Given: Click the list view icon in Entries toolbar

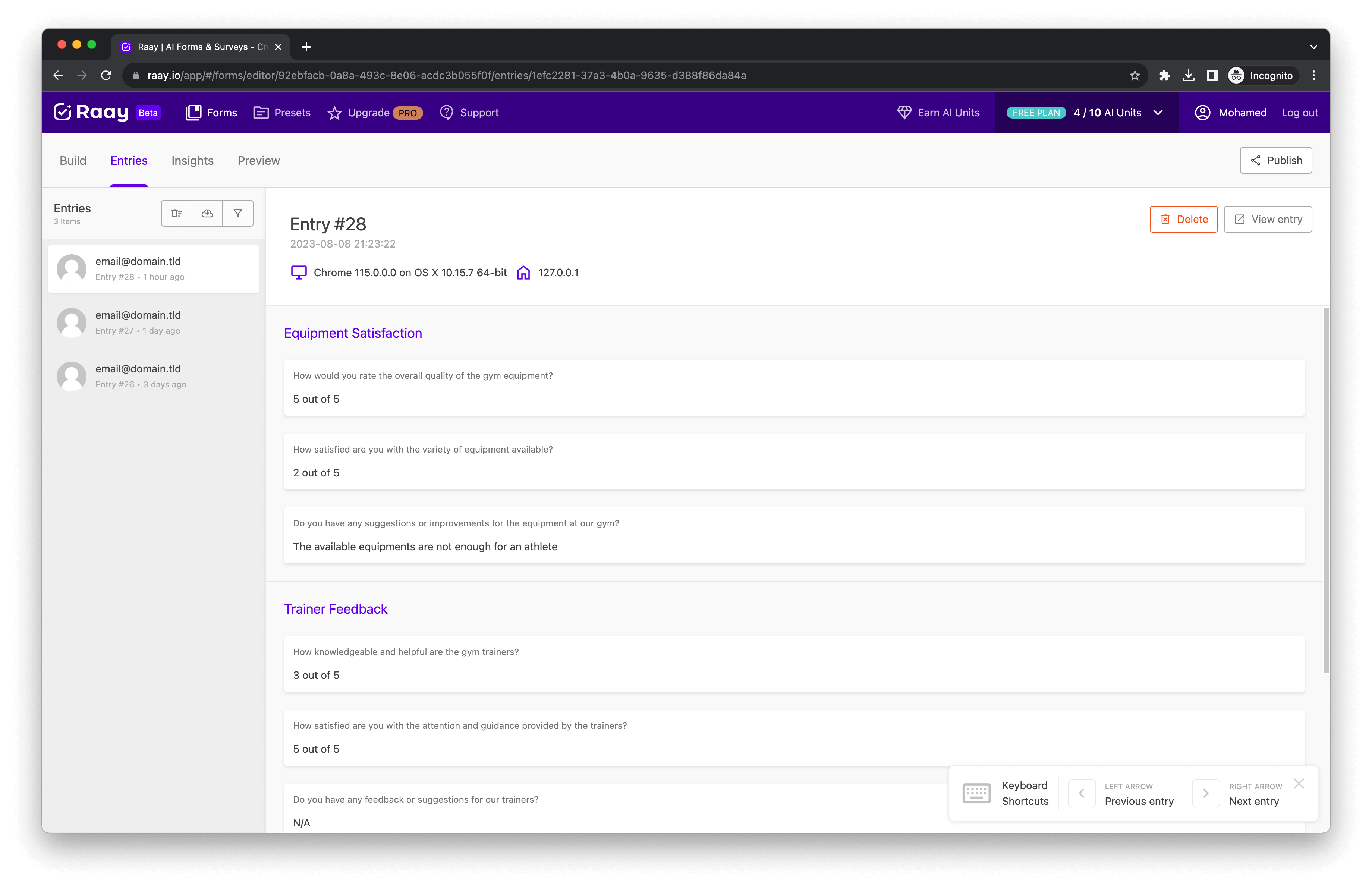Looking at the screenshot, I should click(176, 213).
